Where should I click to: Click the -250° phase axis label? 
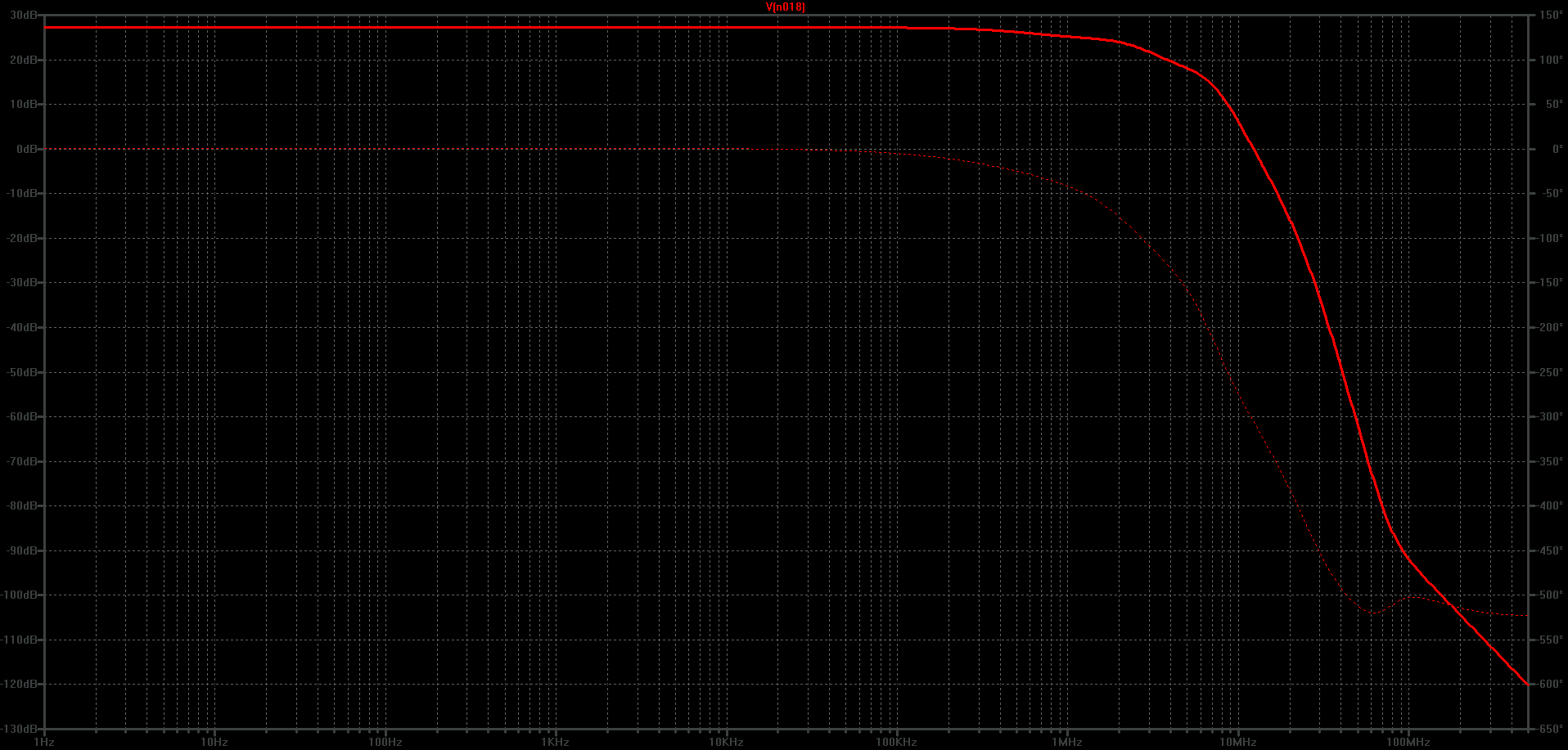pyautogui.click(x=1551, y=372)
